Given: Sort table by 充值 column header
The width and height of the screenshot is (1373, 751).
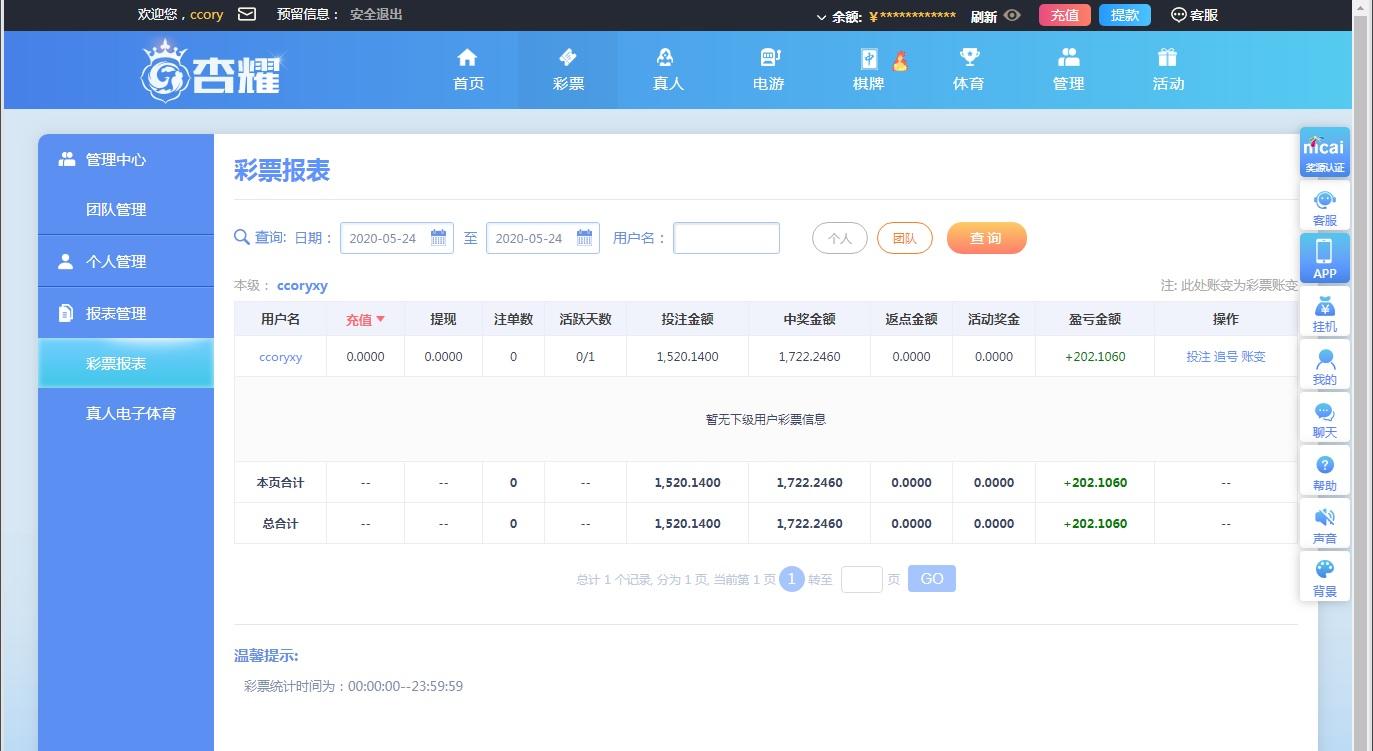Looking at the screenshot, I should [x=365, y=319].
